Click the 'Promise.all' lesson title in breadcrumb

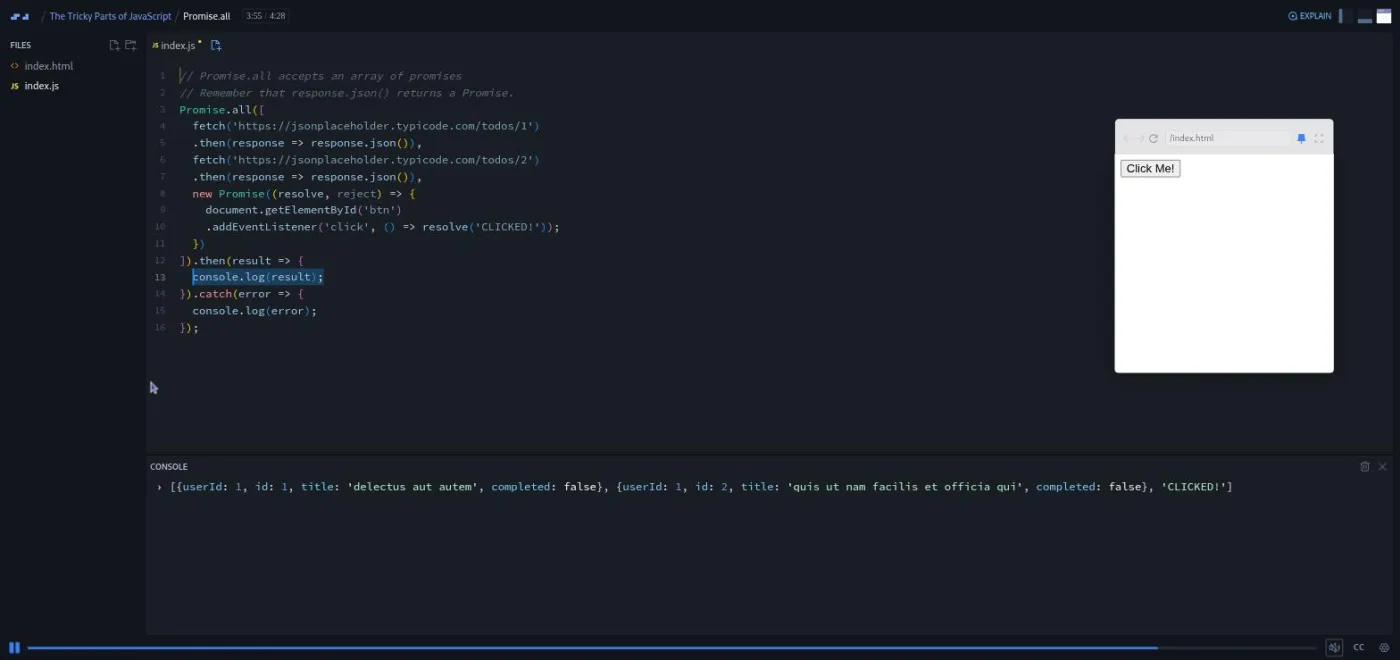point(207,16)
